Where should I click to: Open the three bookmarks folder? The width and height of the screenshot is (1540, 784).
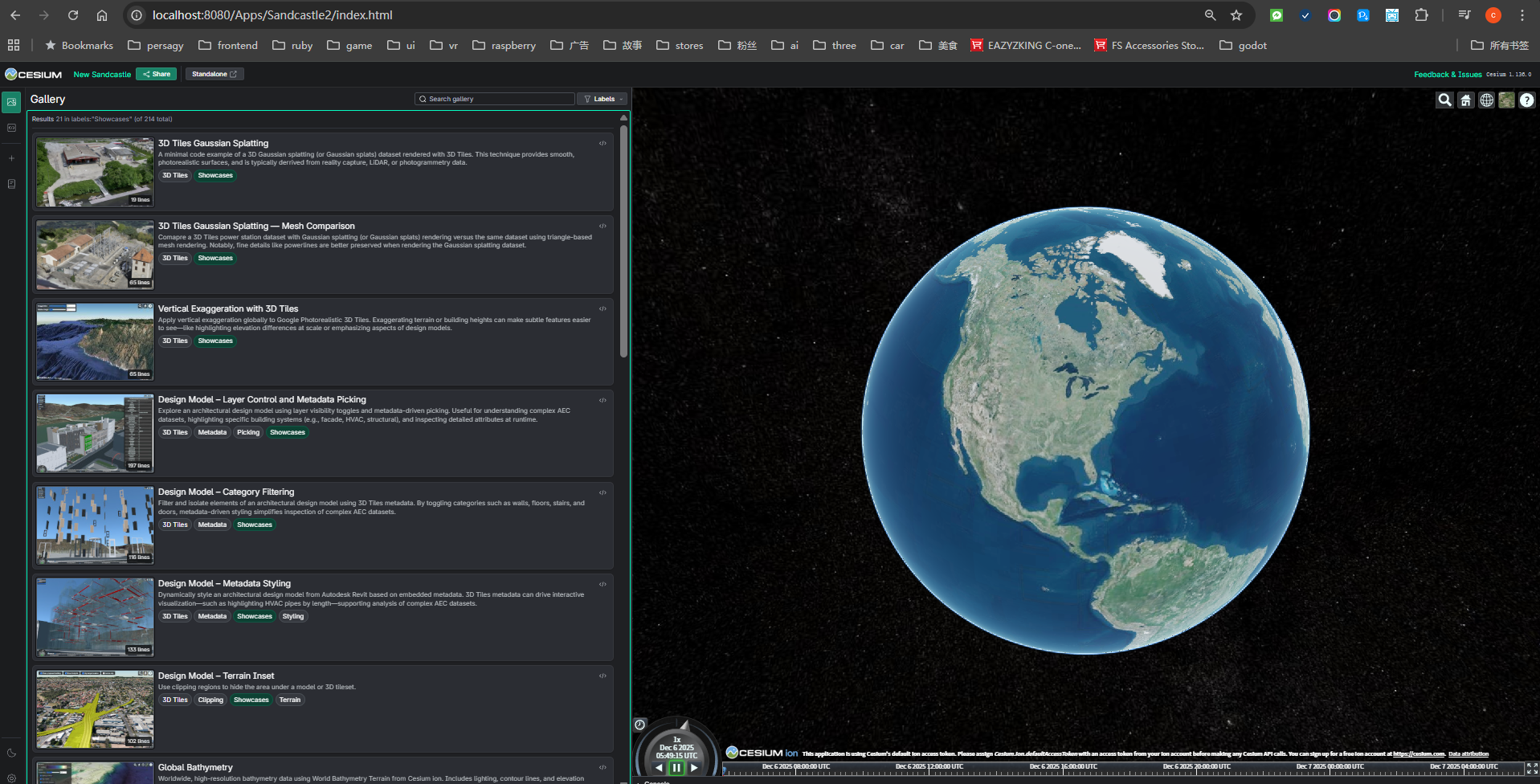[x=835, y=46]
